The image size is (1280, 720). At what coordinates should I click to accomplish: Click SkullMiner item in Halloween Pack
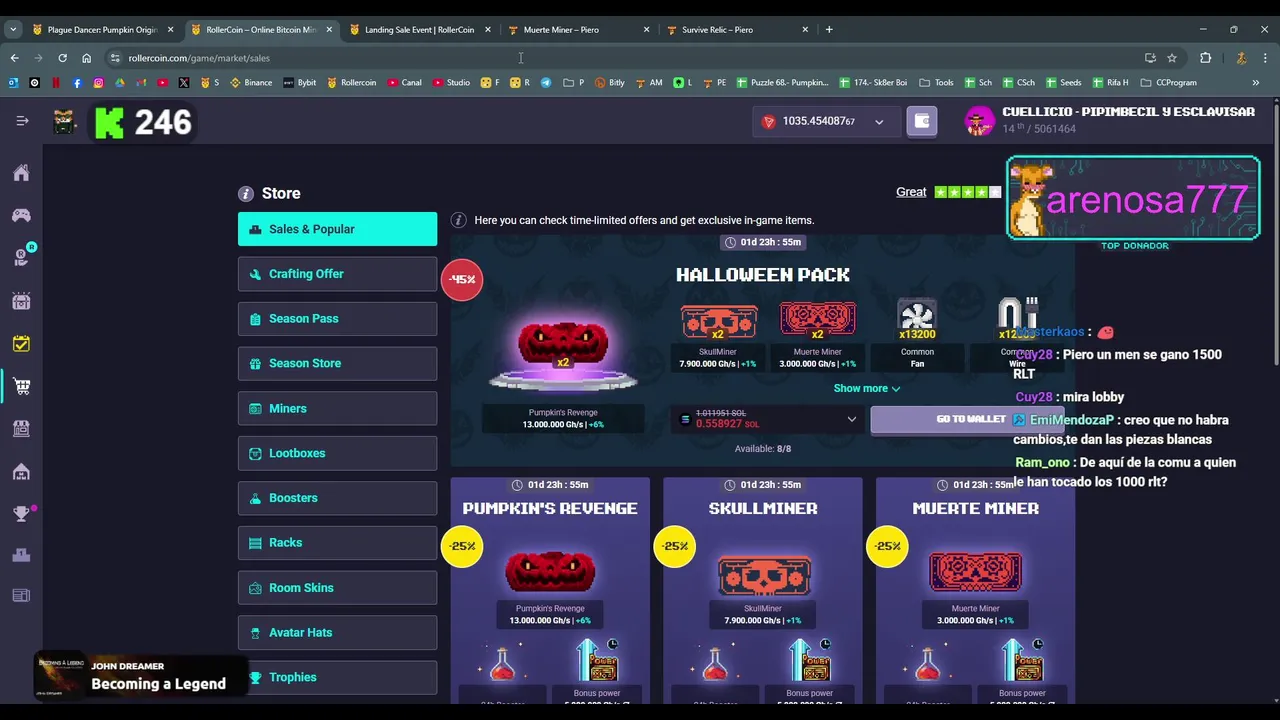point(718,335)
